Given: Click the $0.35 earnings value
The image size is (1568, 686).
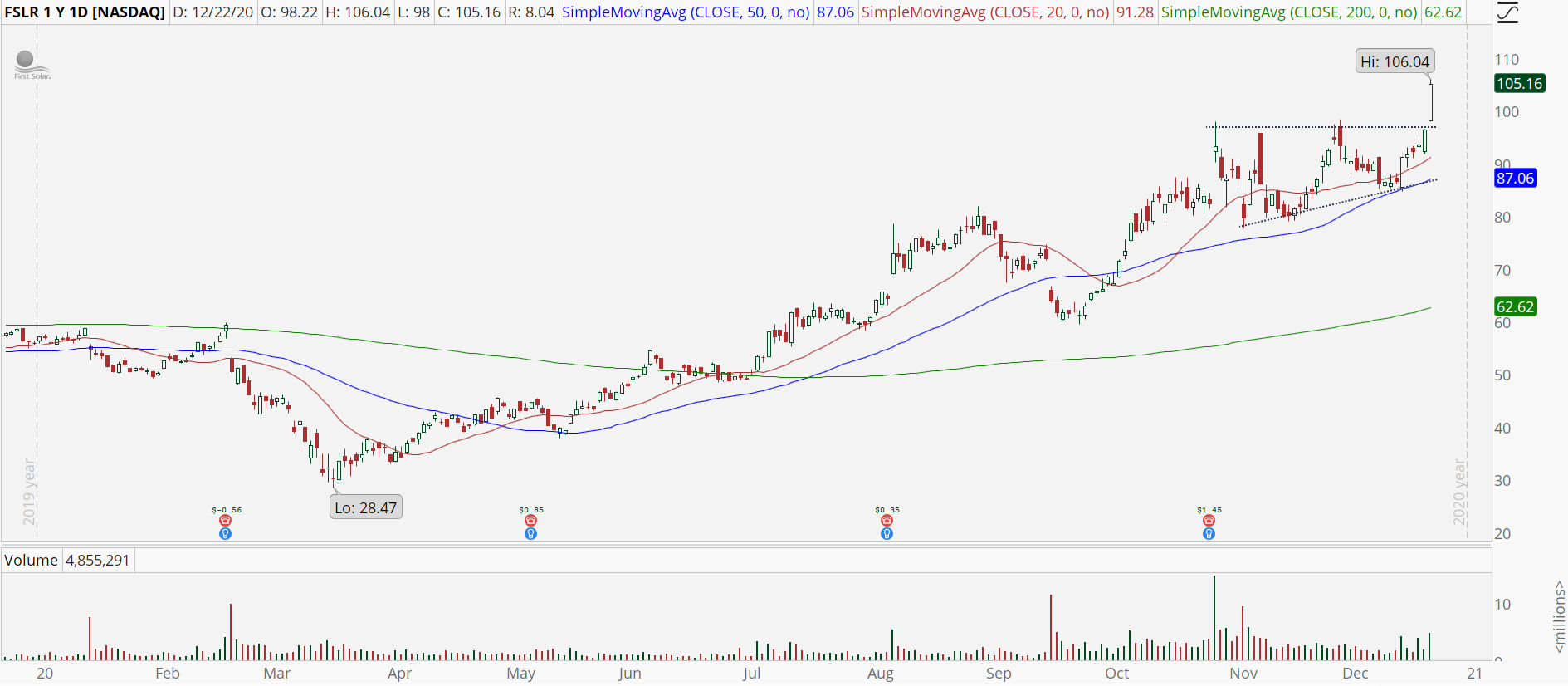Looking at the screenshot, I should 887,510.
